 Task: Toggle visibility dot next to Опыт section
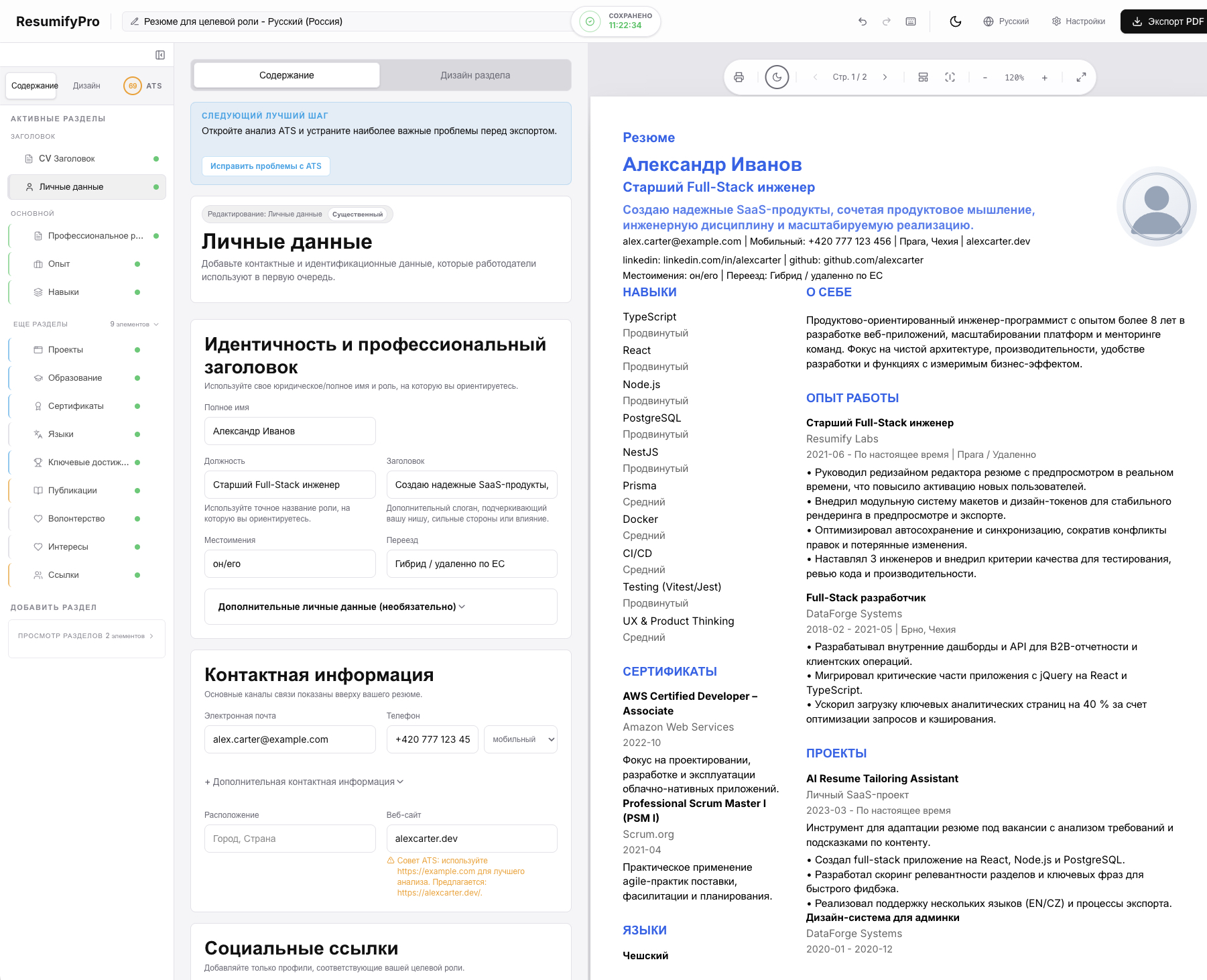click(138, 263)
